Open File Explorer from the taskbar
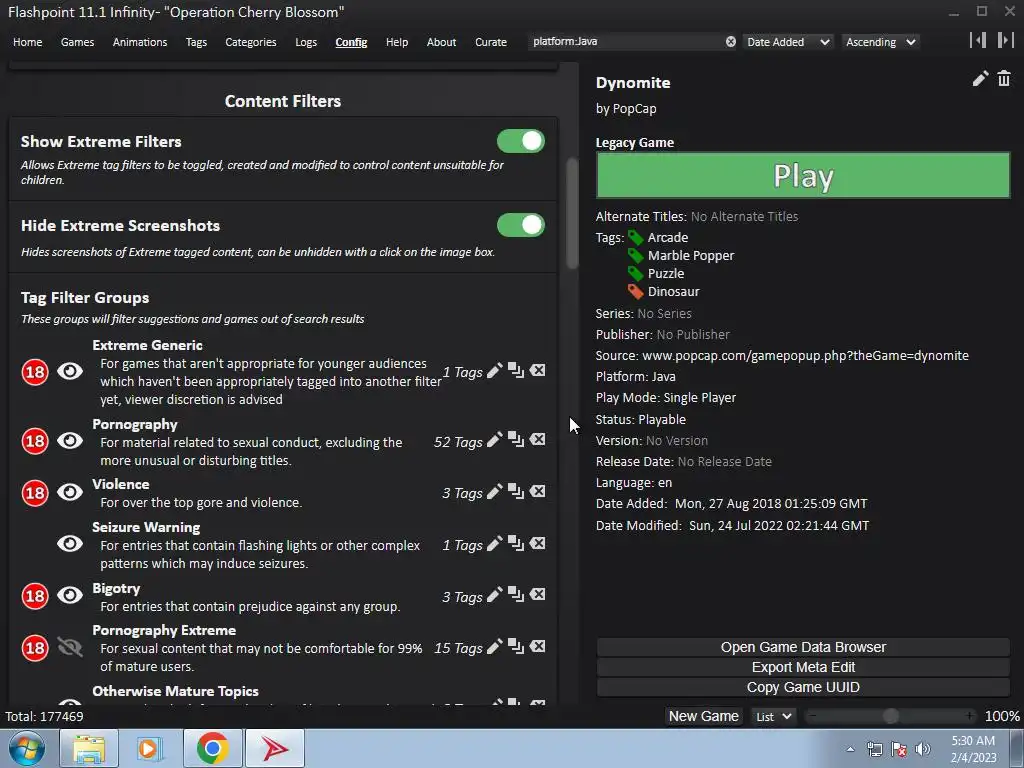This screenshot has width=1024, height=768. tap(89, 748)
